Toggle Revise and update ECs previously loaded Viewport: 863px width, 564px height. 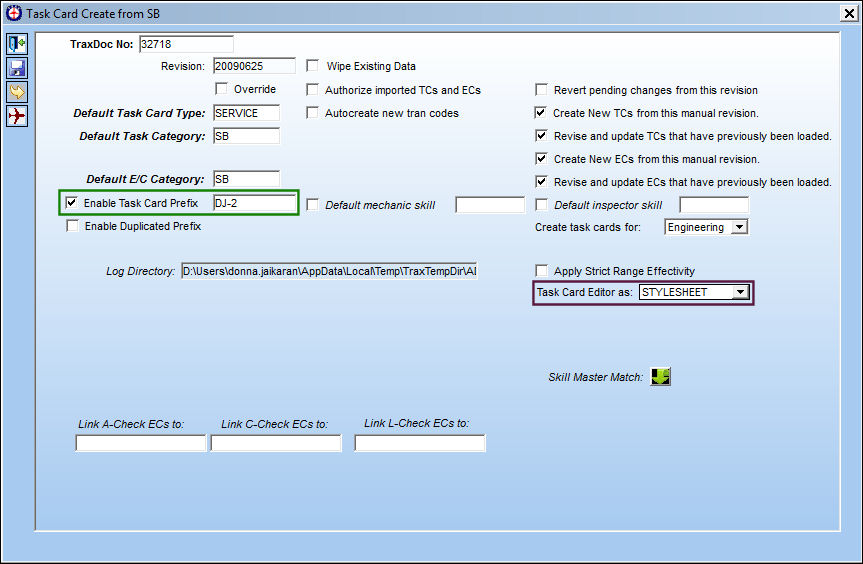(542, 182)
